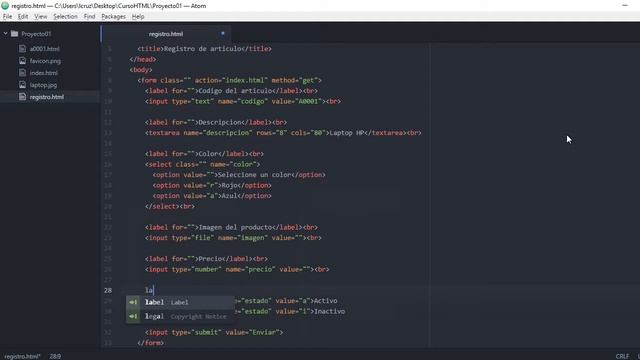Click the submit Enviar input line
The image size is (640, 360).
214,332
